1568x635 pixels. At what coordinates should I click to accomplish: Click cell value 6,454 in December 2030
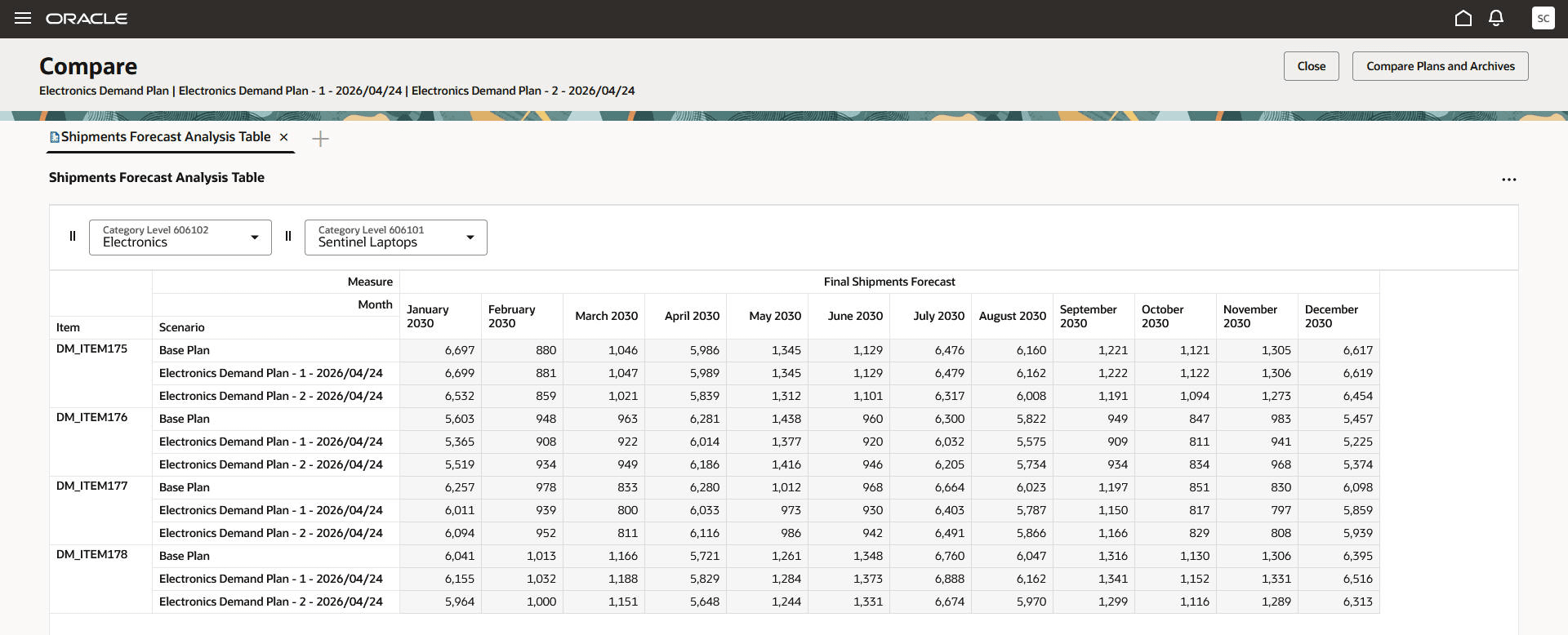pos(1339,396)
